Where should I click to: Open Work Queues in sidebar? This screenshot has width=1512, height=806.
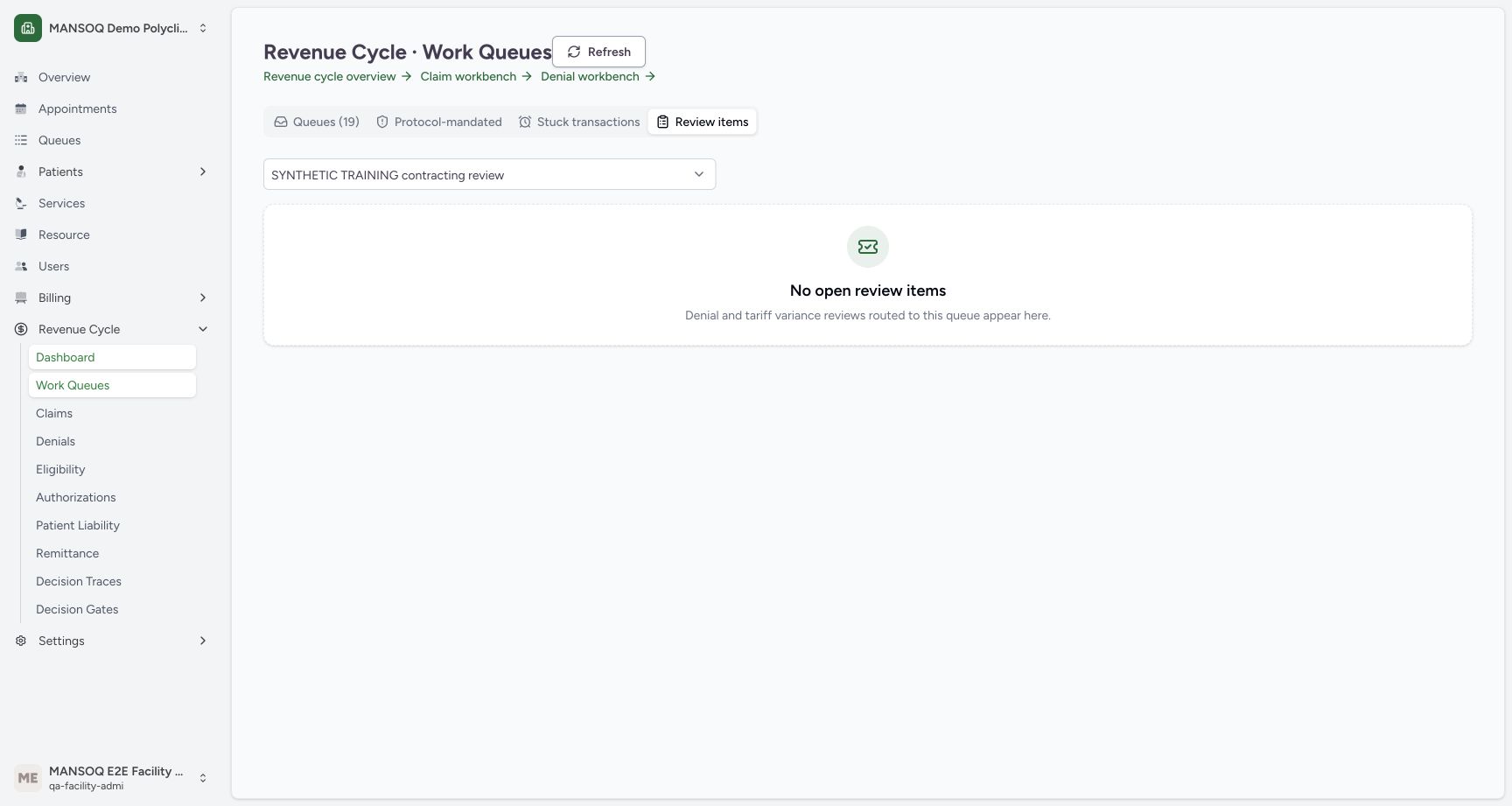pos(112,385)
